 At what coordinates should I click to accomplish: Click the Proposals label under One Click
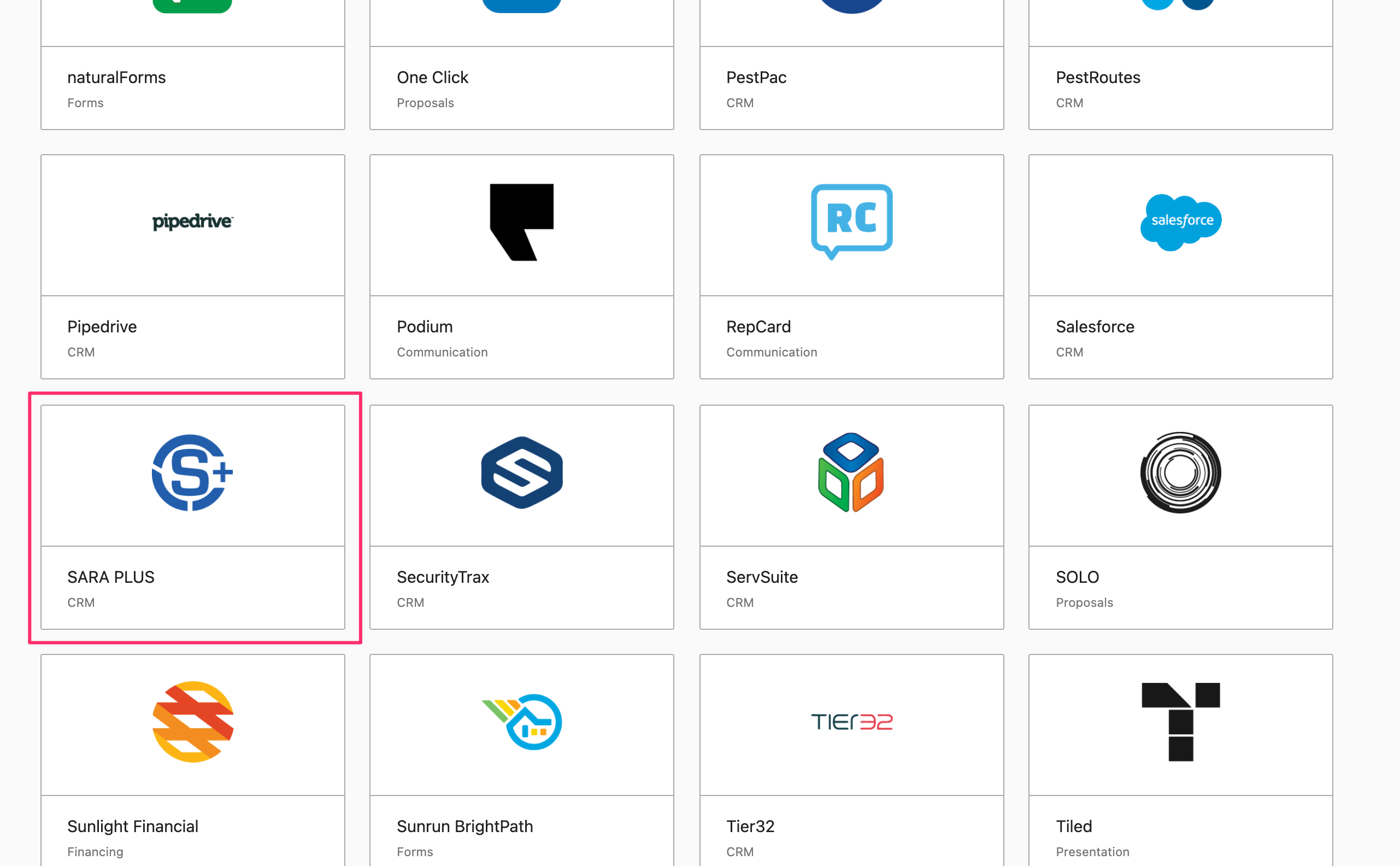point(425,103)
